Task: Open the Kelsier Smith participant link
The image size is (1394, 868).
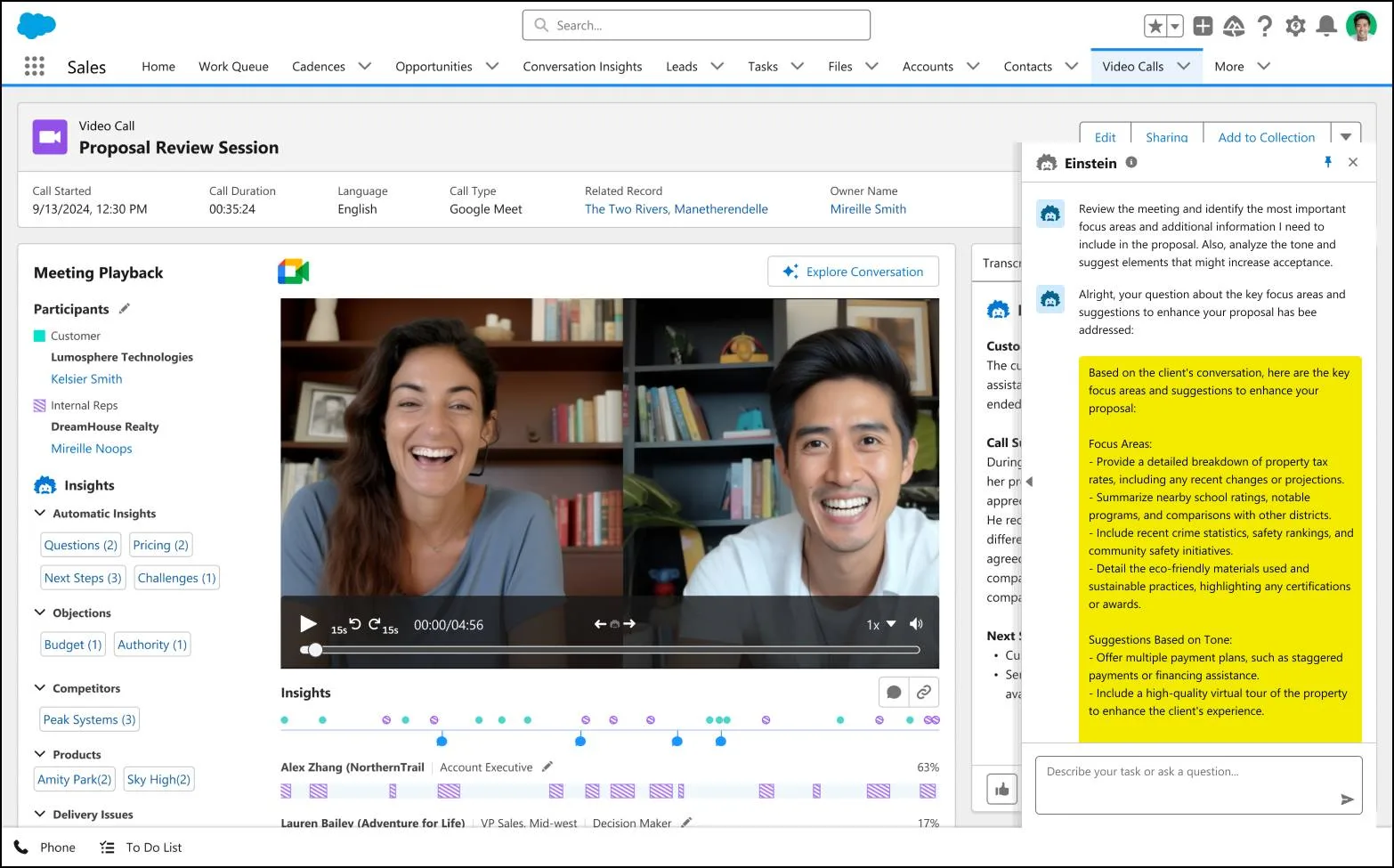Action: pos(86,378)
